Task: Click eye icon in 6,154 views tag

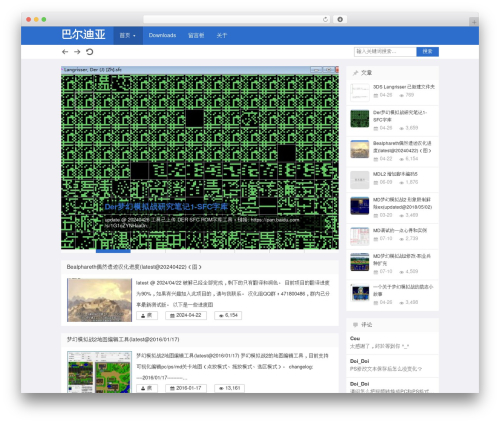Action: click(x=221, y=316)
